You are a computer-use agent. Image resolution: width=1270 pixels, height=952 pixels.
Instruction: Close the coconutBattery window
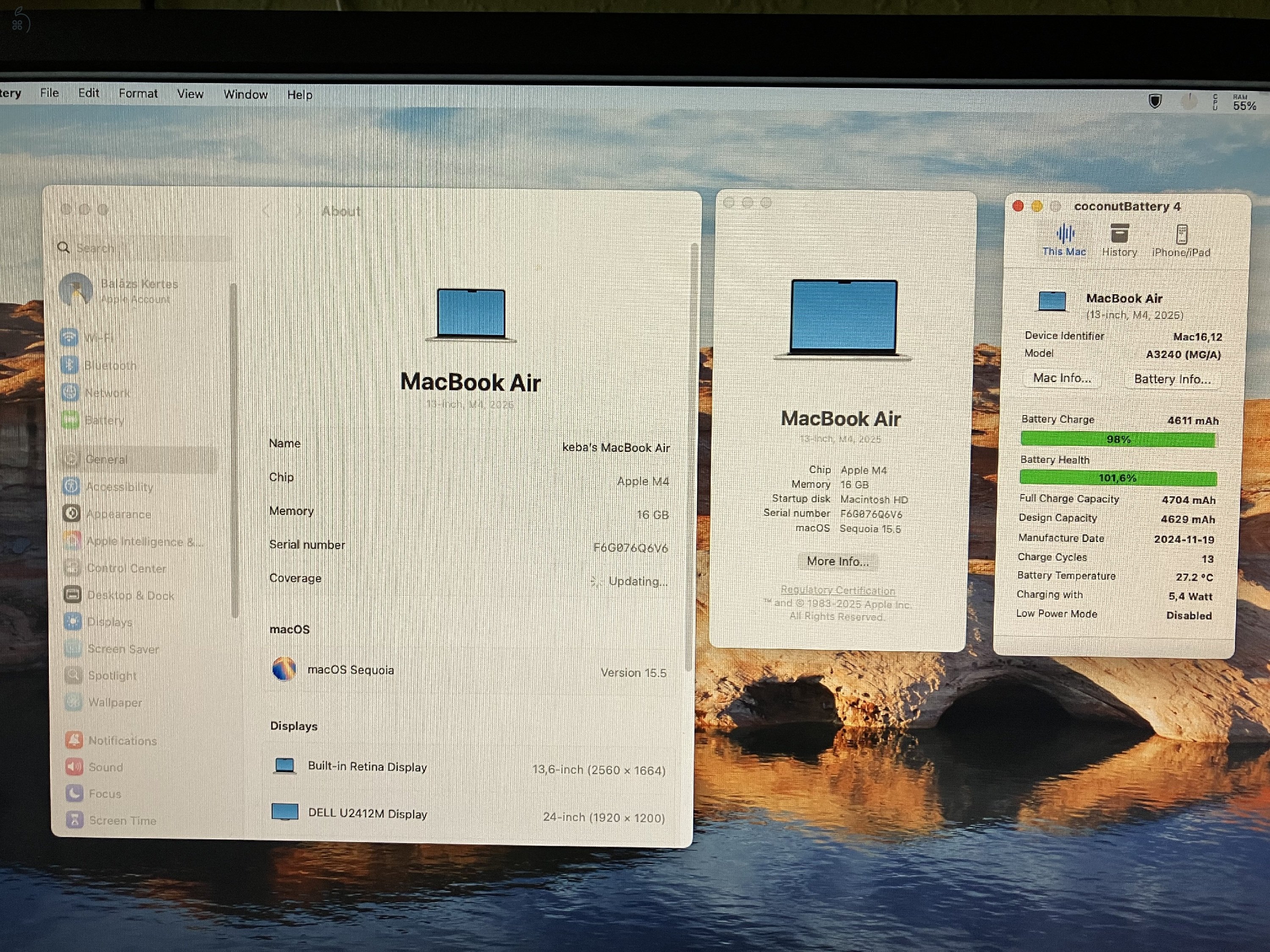click(1018, 206)
